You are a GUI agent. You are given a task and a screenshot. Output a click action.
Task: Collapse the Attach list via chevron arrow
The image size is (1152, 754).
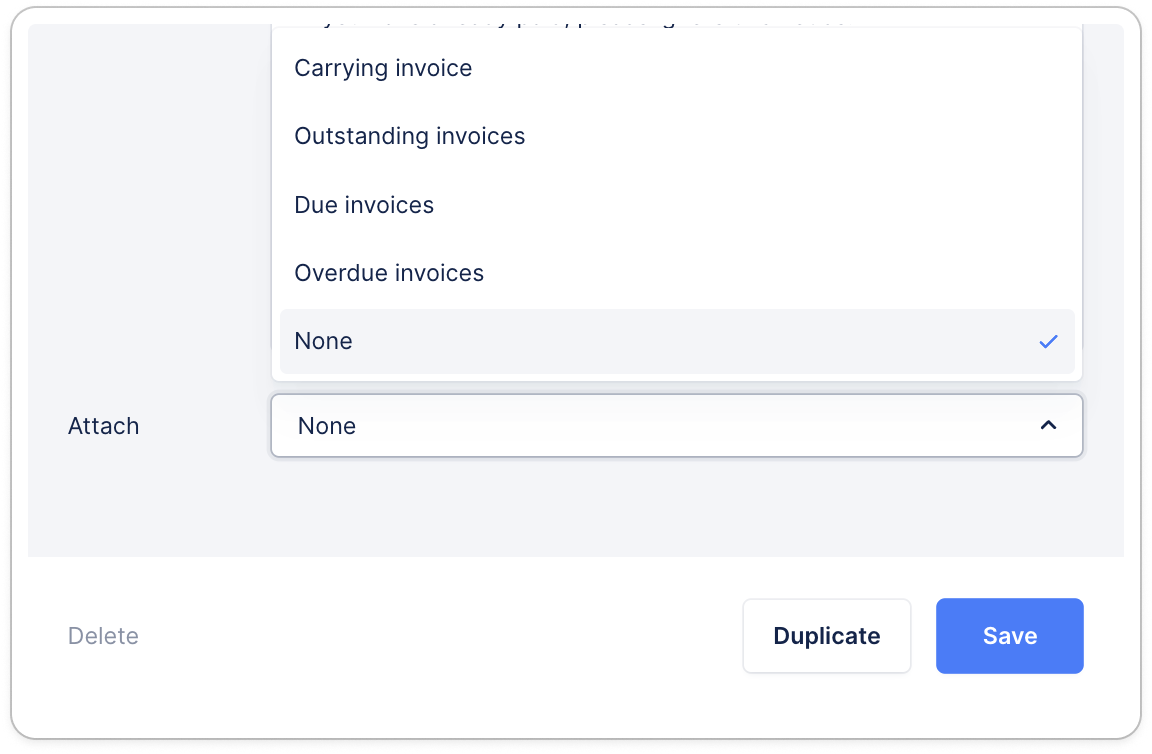(x=1048, y=426)
